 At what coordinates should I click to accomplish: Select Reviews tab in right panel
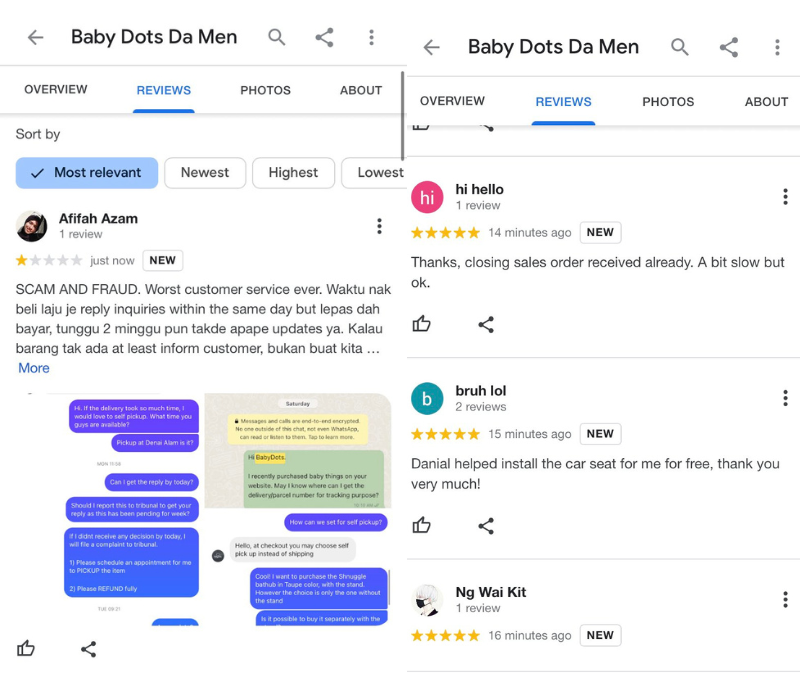click(563, 102)
